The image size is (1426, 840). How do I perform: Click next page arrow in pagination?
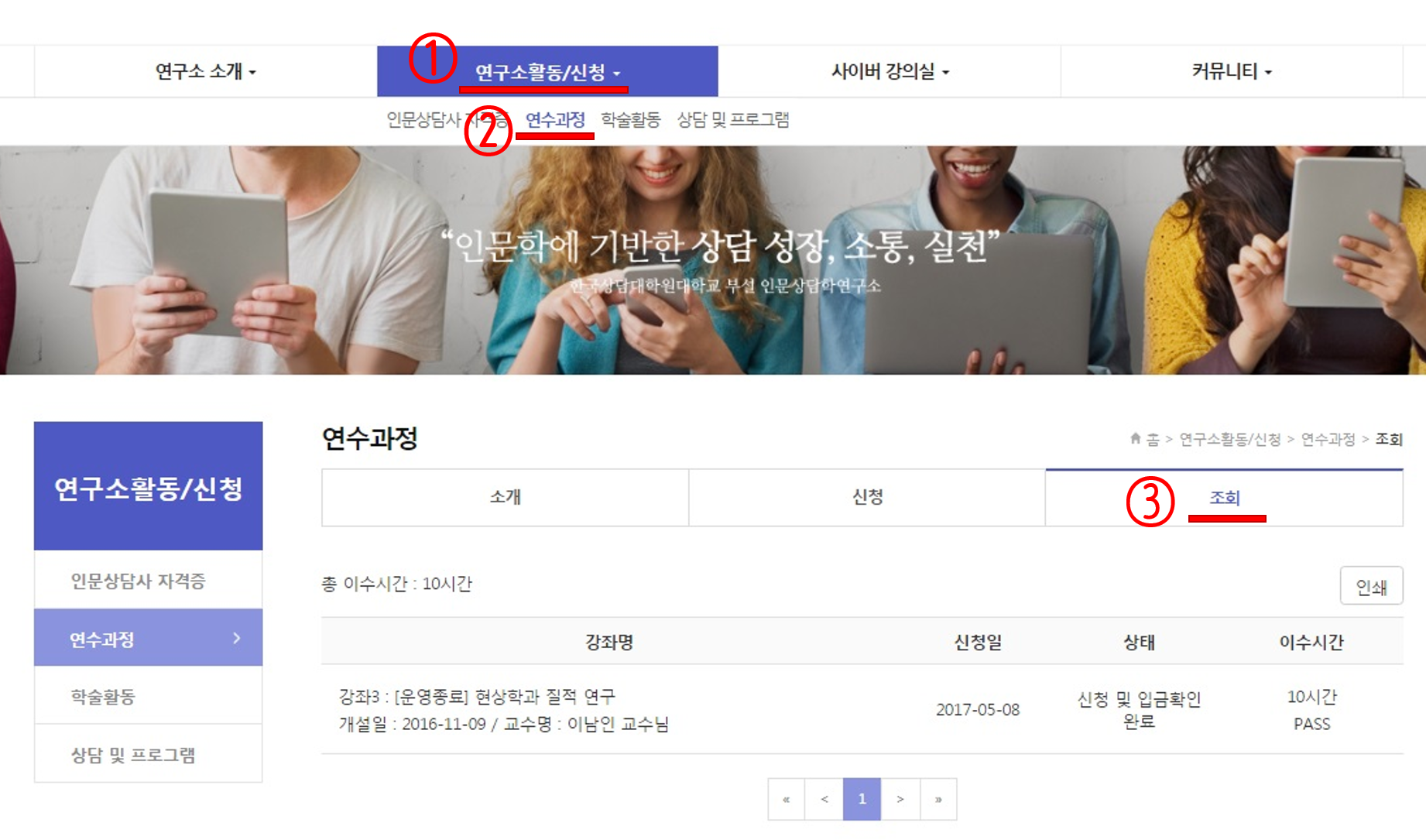coord(900,799)
